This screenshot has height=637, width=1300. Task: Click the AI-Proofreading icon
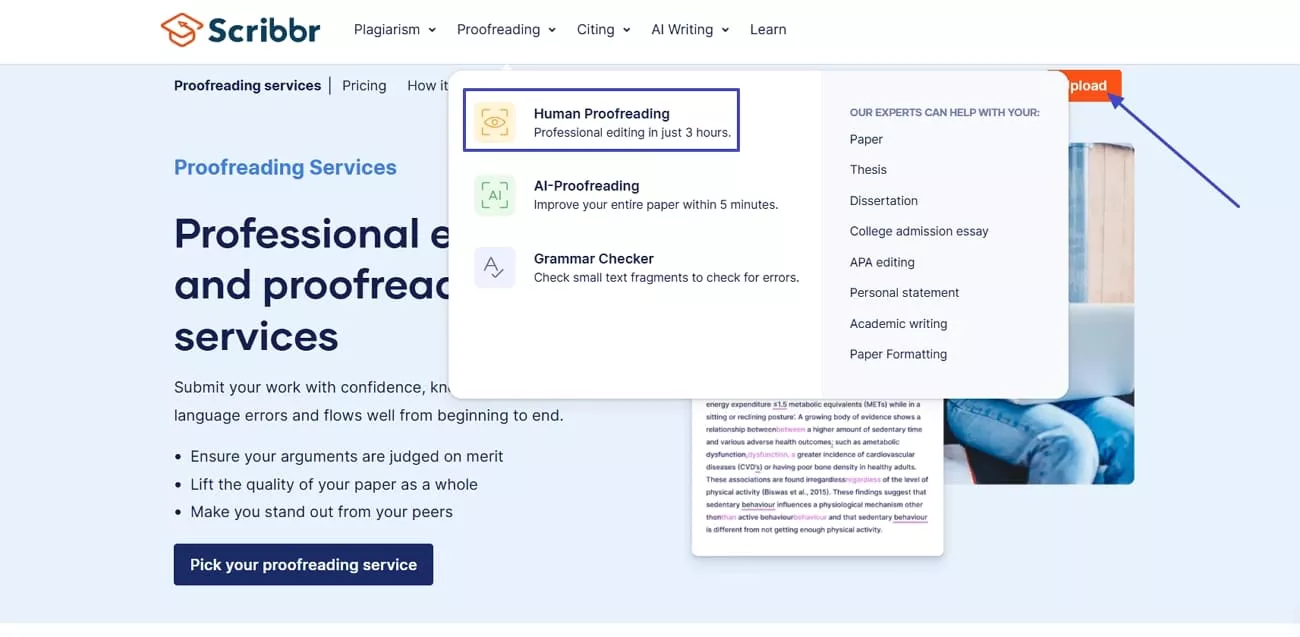coord(494,194)
